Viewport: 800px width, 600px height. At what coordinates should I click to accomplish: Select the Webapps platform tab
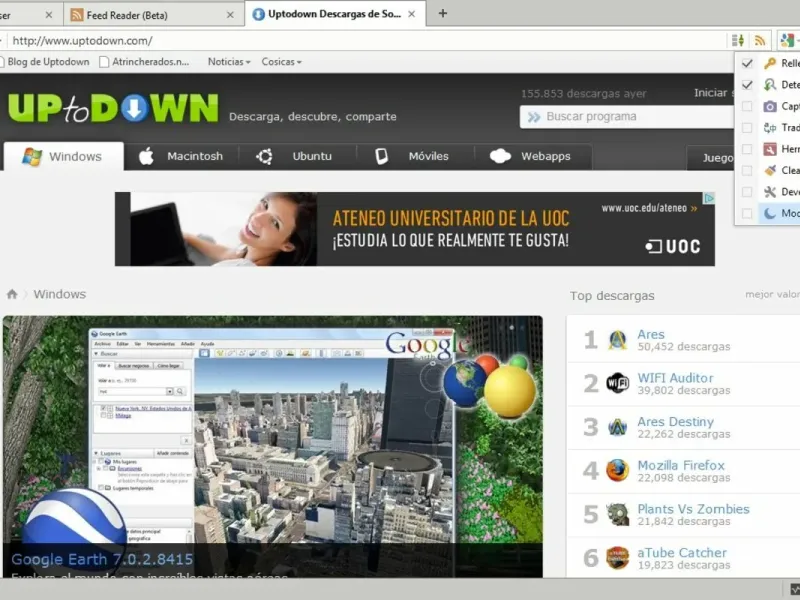(533, 156)
